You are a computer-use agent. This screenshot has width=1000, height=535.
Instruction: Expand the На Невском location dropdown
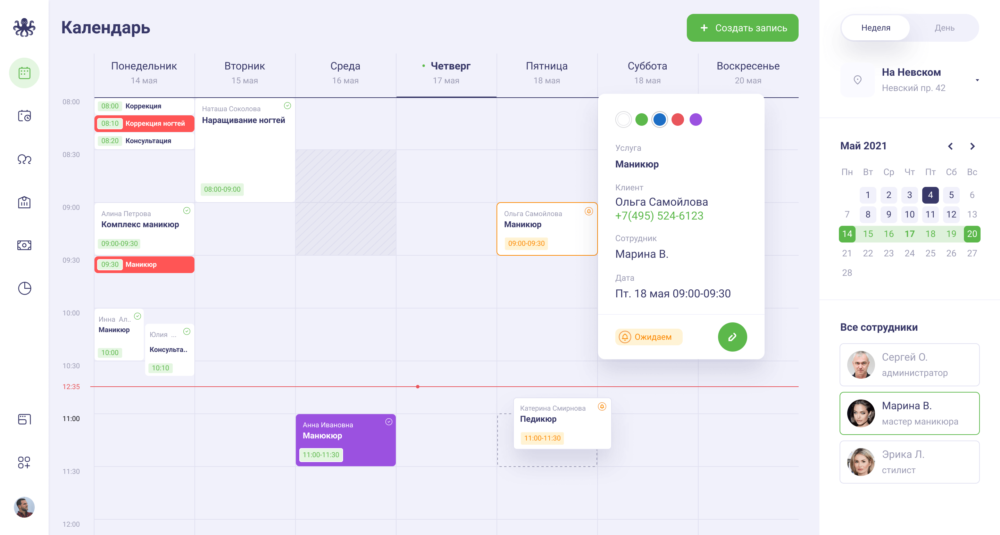point(977,80)
